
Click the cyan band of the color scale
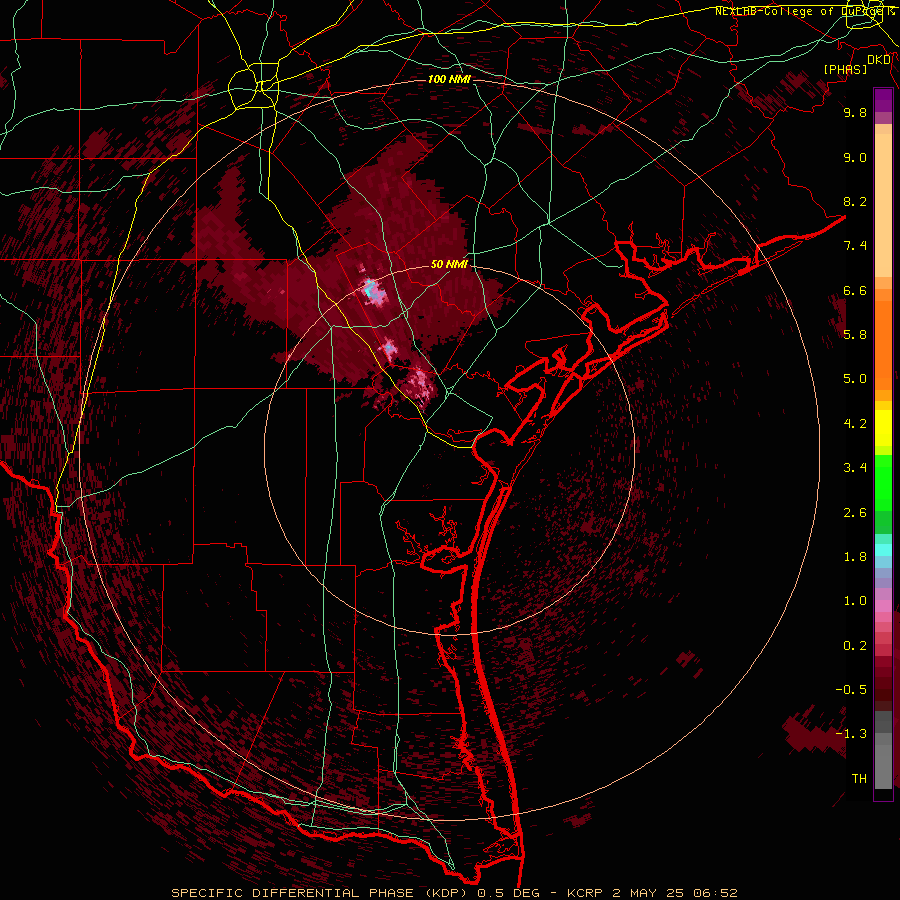click(883, 550)
